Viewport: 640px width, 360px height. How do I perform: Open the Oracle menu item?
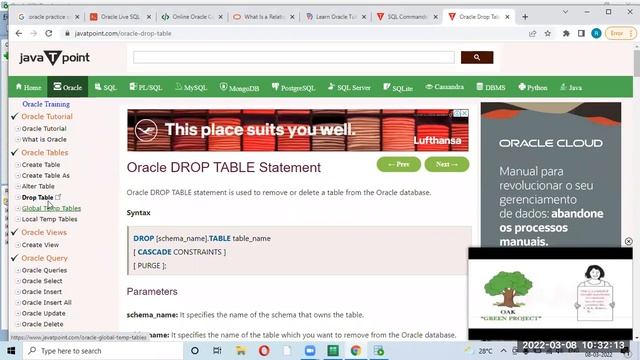[68, 87]
